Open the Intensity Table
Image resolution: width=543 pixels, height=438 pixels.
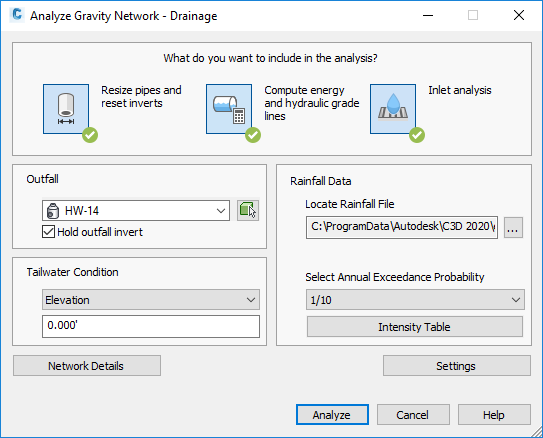(x=415, y=327)
